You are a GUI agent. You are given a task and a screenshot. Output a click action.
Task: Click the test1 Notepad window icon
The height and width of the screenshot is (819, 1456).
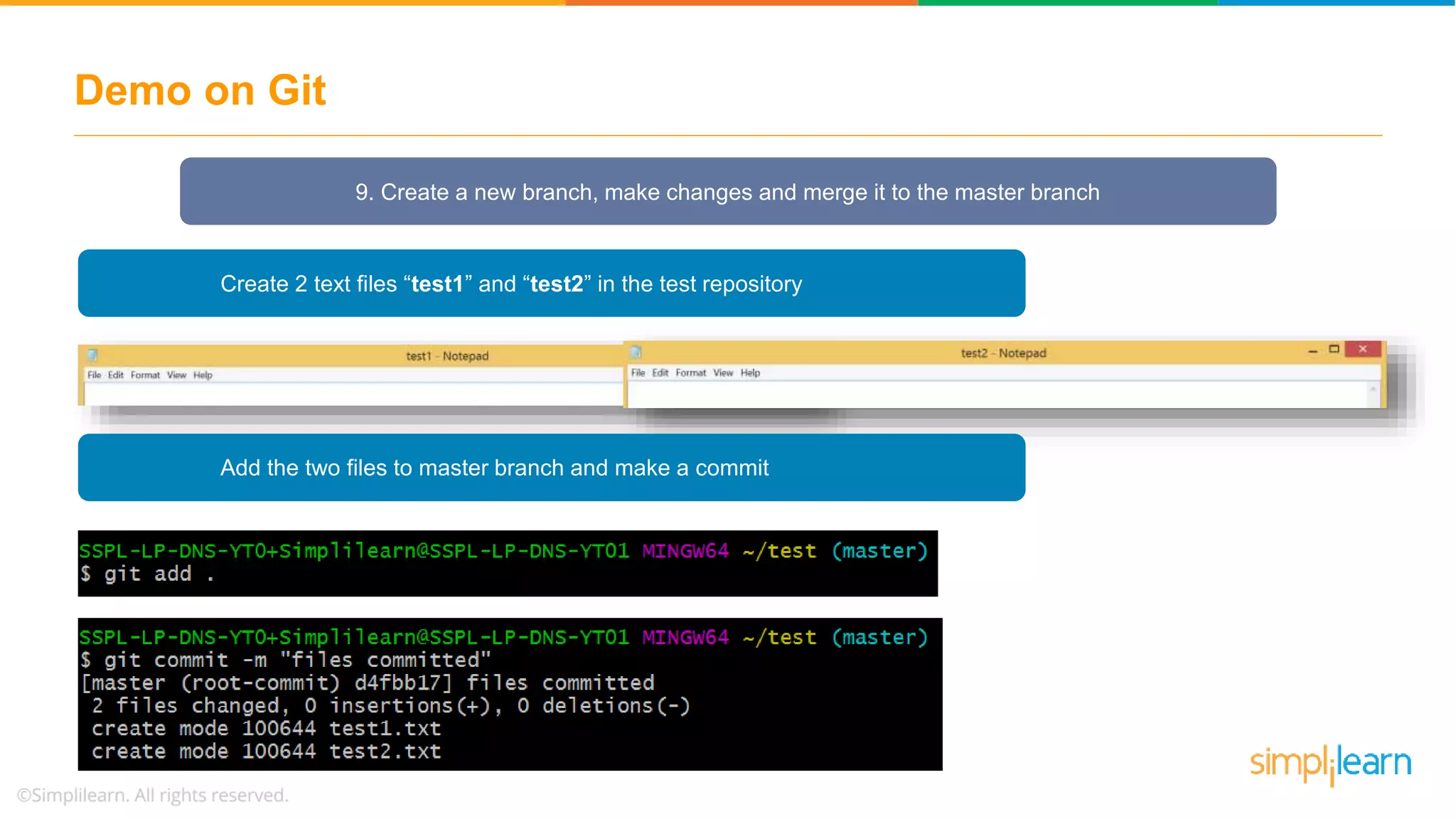pos(92,355)
